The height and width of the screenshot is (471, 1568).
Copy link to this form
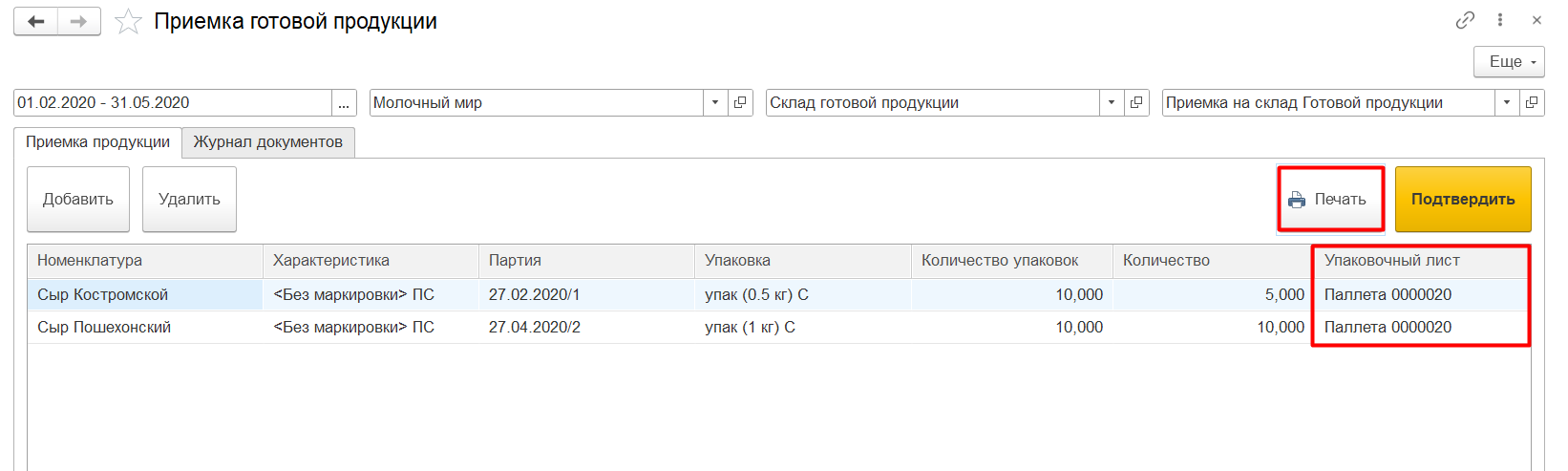point(1465,20)
